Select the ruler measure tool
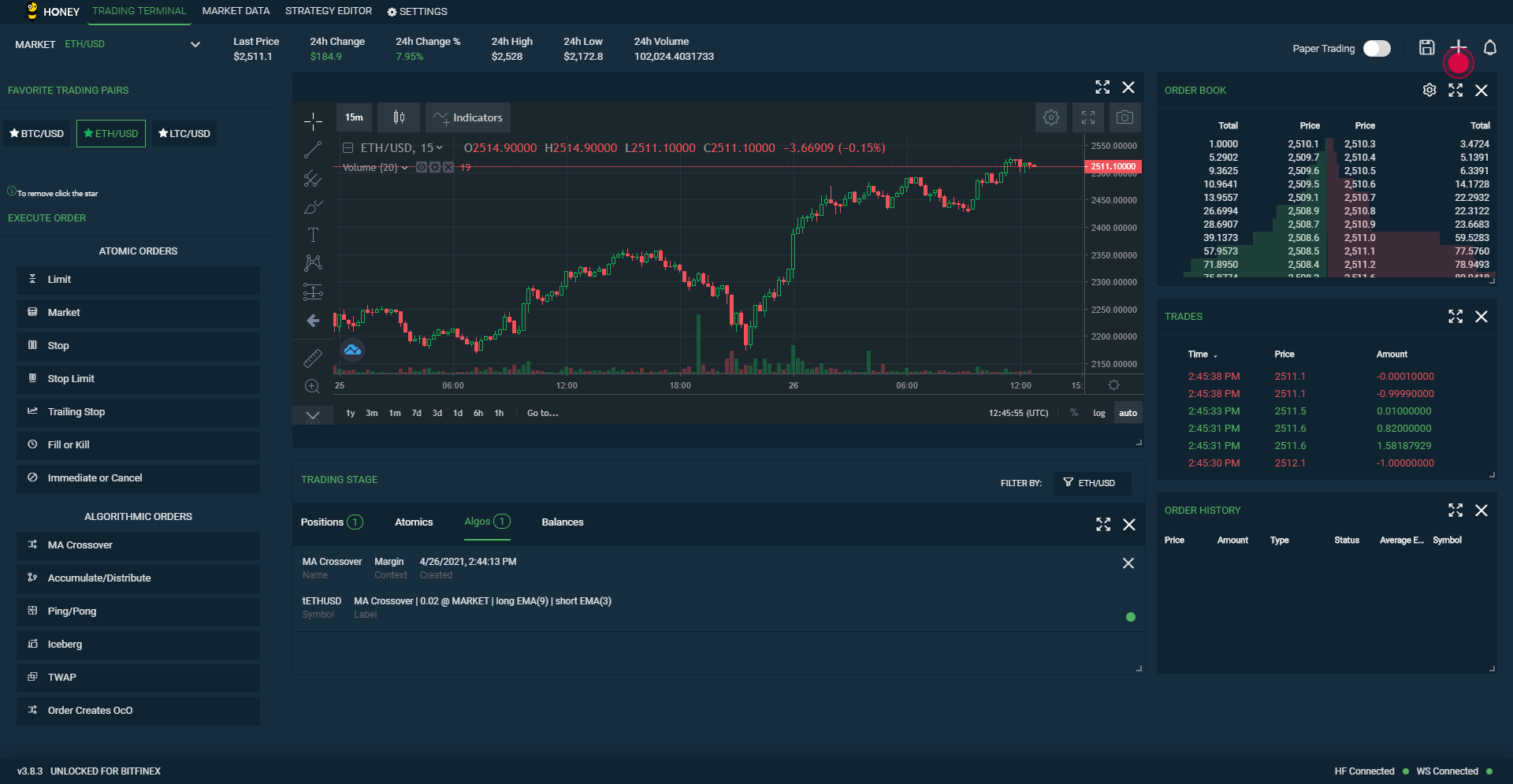The image size is (1513, 784). pos(313,359)
